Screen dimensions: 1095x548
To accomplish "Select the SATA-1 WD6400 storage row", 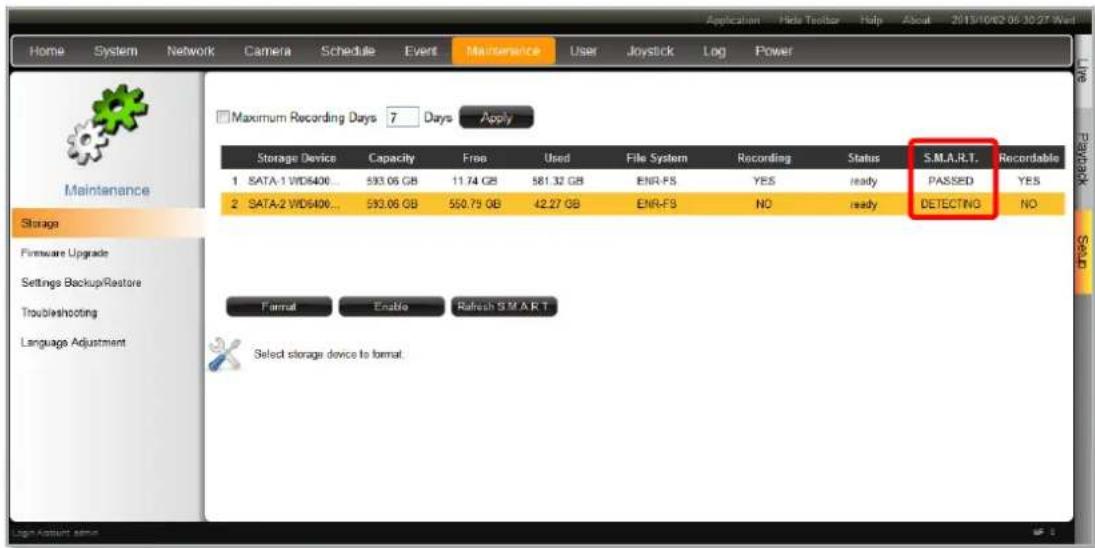I will click(x=642, y=181).
